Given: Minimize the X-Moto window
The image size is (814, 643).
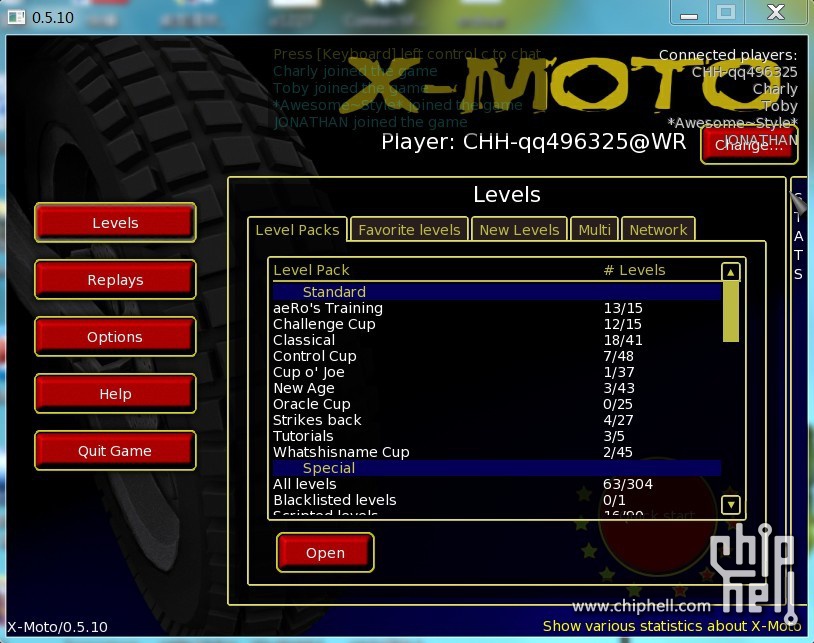Looking at the screenshot, I should tap(689, 13).
